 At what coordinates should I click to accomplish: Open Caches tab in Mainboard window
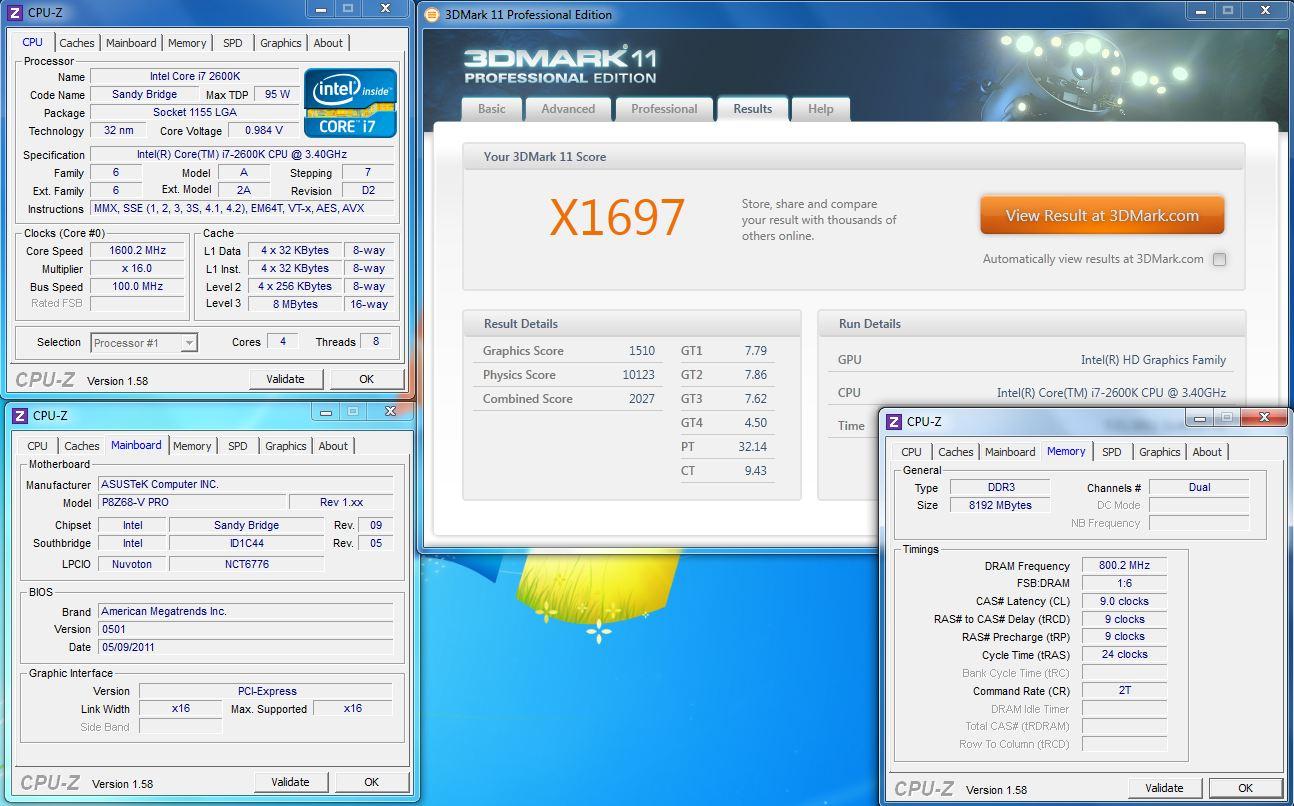81,446
